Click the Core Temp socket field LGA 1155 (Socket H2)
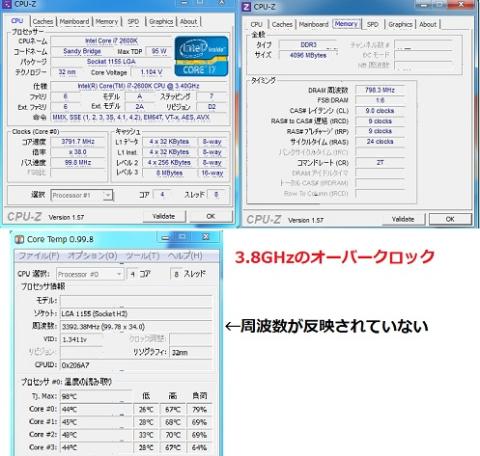Screen dimensions: 480x456 coord(136,314)
